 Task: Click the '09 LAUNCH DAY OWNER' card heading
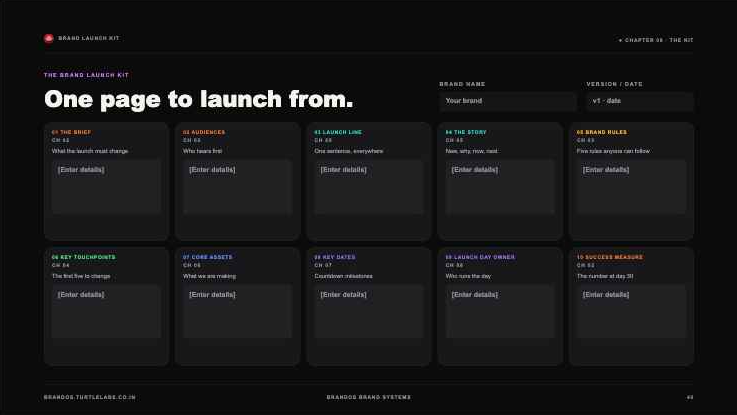(x=480, y=258)
